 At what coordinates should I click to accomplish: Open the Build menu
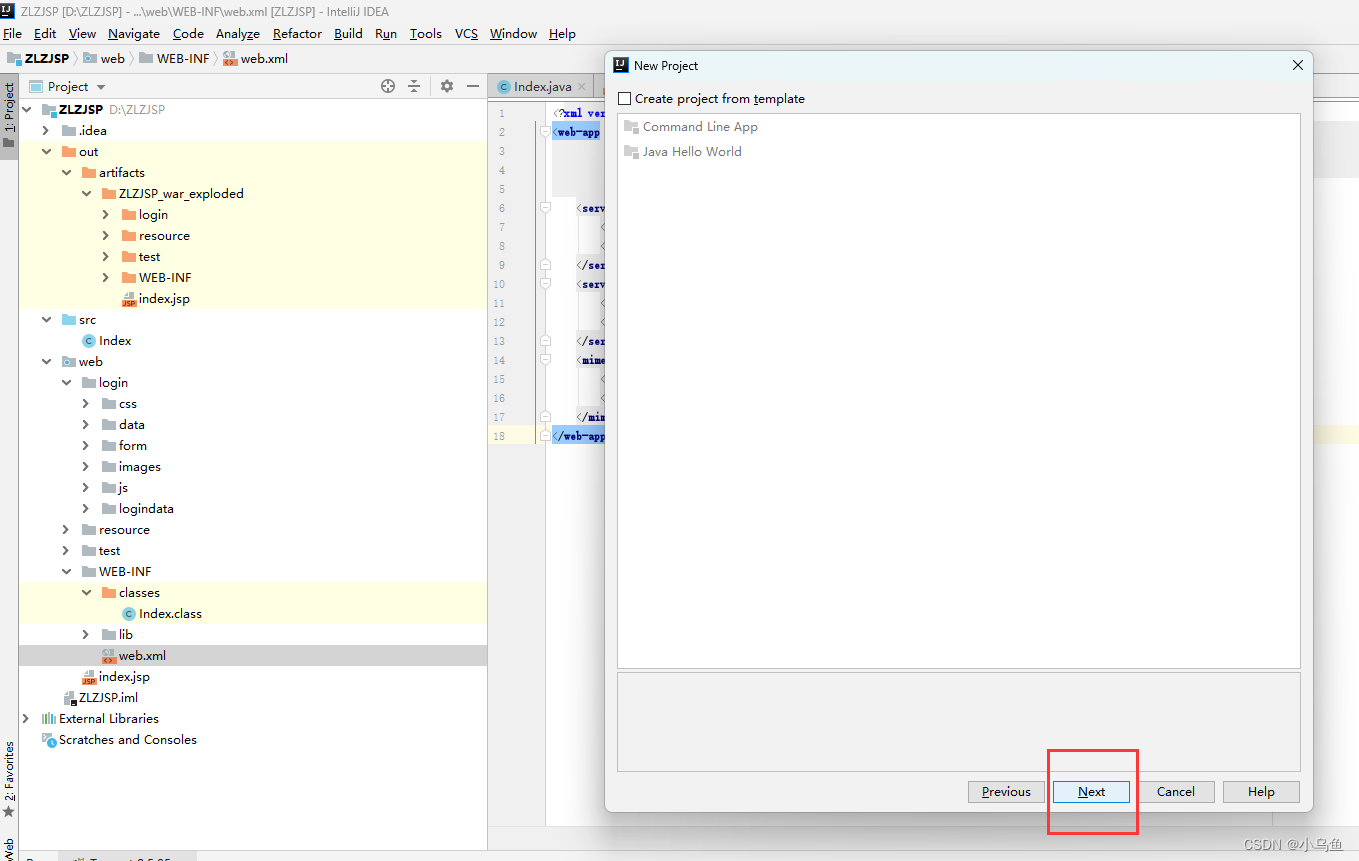(x=348, y=34)
